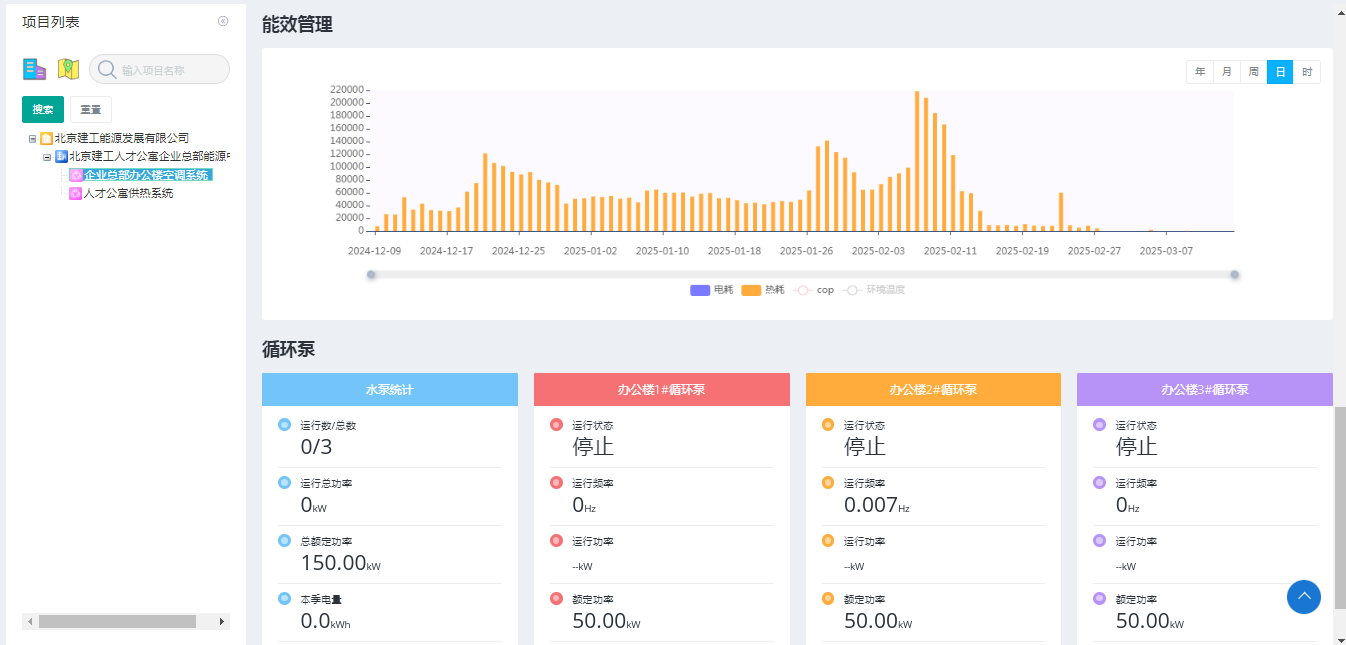Toggle the 热耗 legend series
The height and width of the screenshot is (645, 1346).
point(763,290)
